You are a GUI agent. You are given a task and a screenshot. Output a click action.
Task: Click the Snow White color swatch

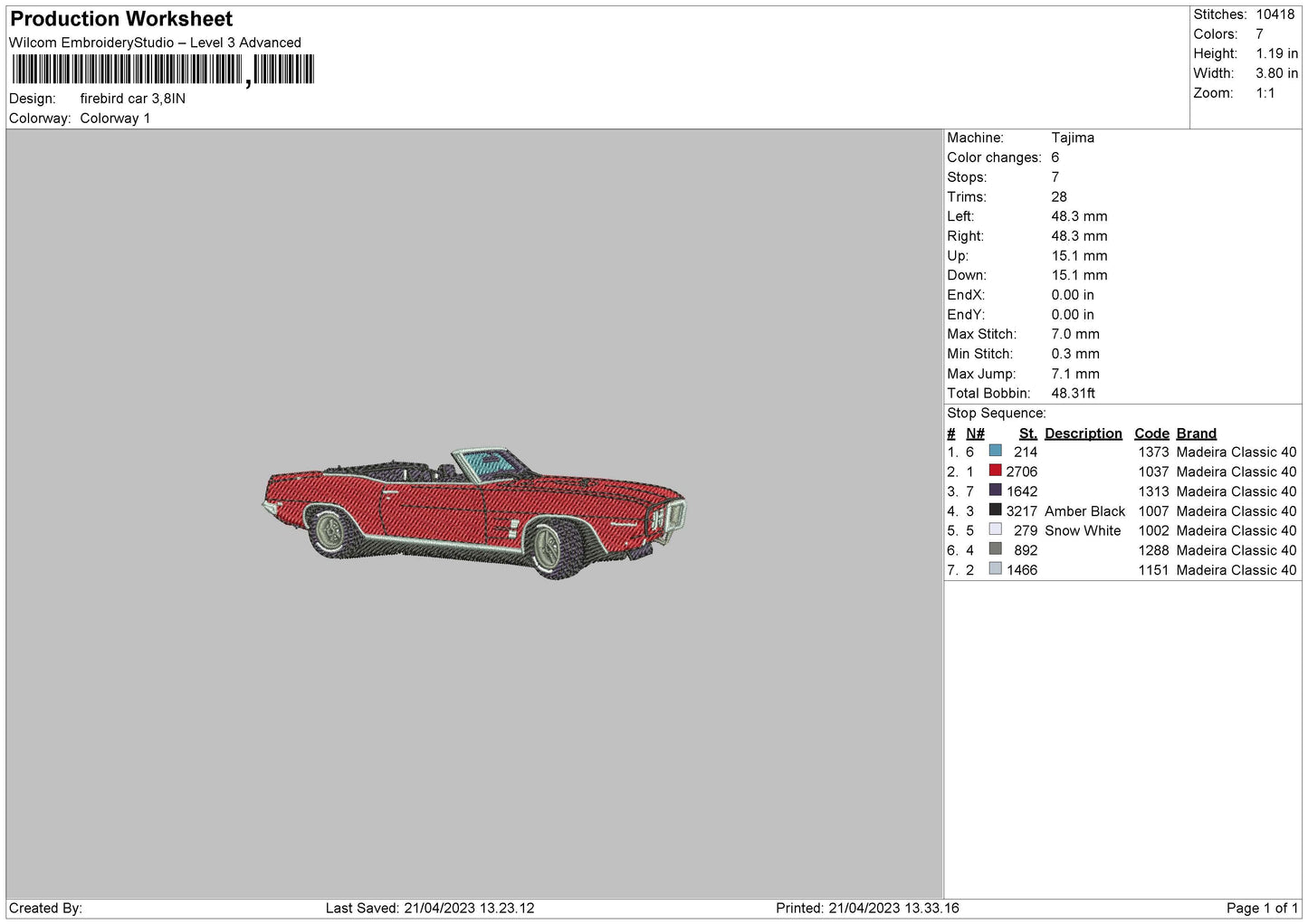click(x=996, y=529)
